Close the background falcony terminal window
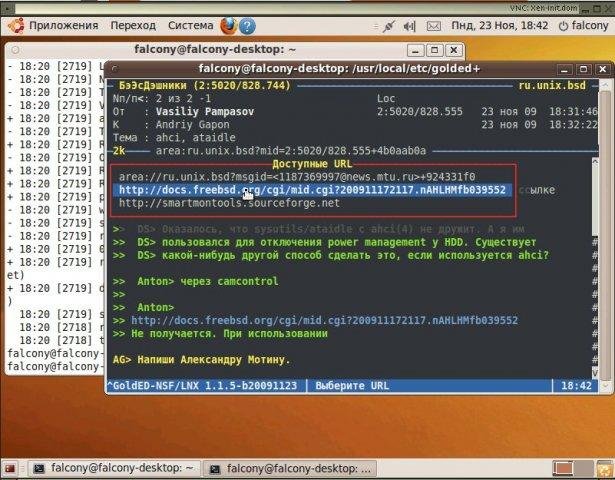 [454, 50]
